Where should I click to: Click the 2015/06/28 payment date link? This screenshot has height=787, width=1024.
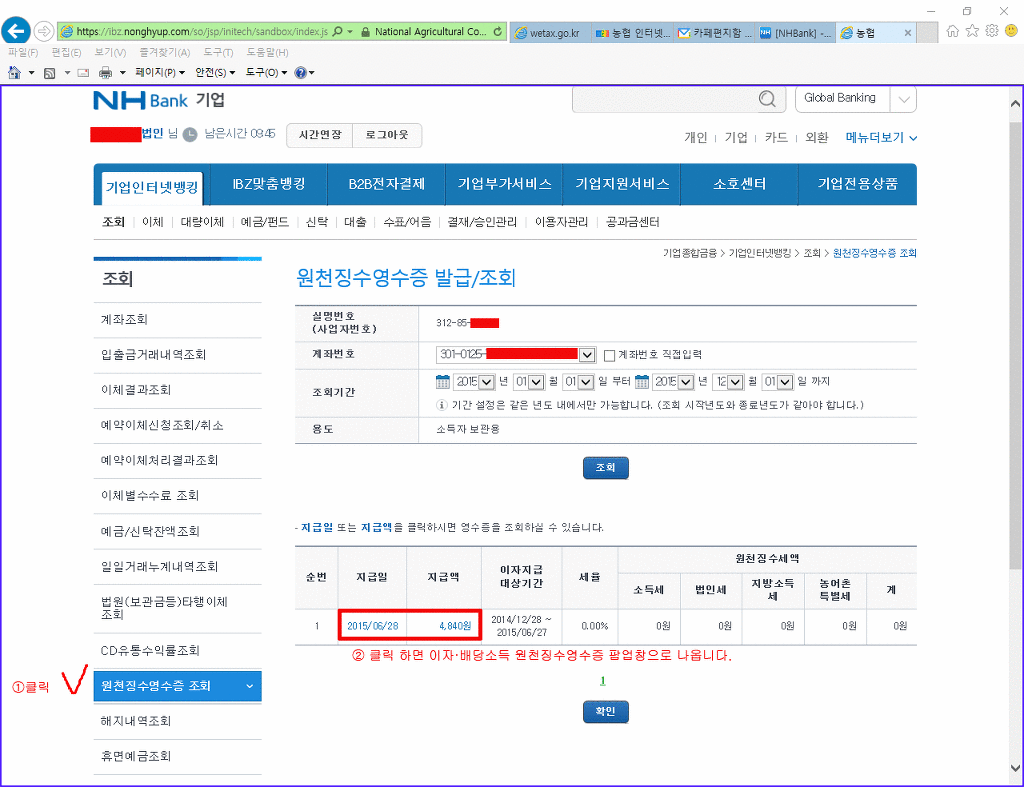(x=372, y=626)
